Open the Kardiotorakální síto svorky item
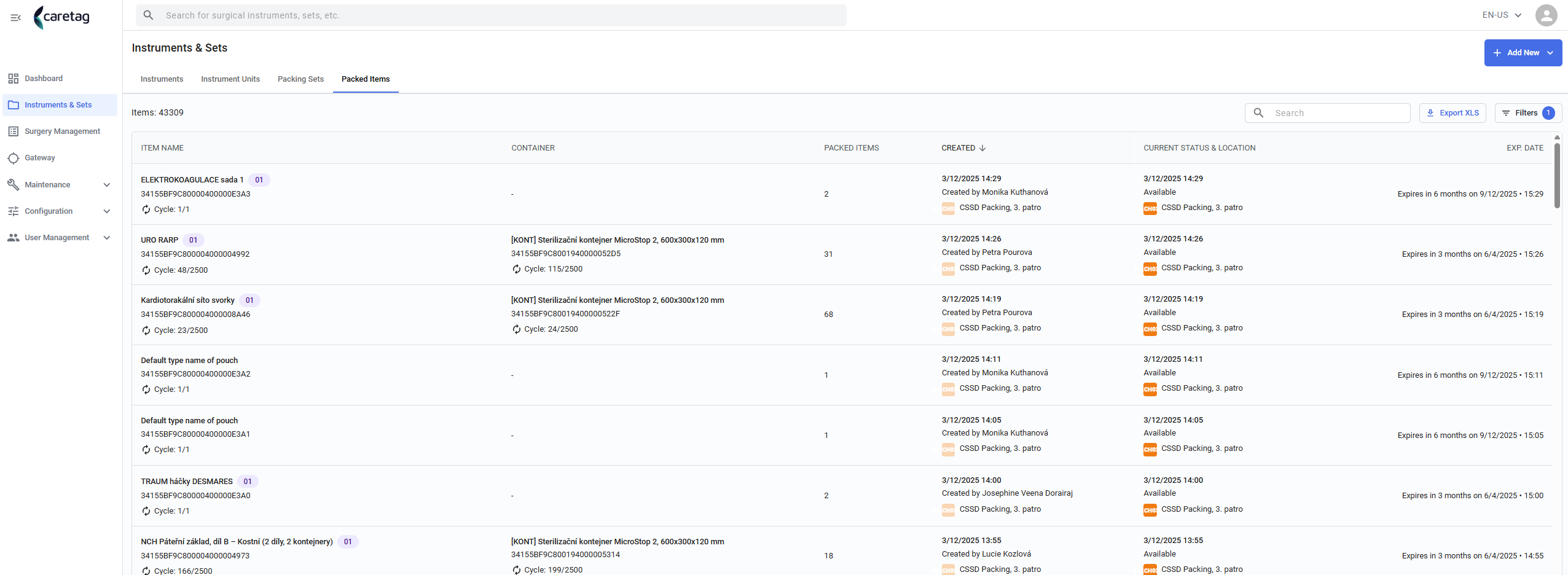The width and height of the screenshot is (1568, 575). (187, 300)
